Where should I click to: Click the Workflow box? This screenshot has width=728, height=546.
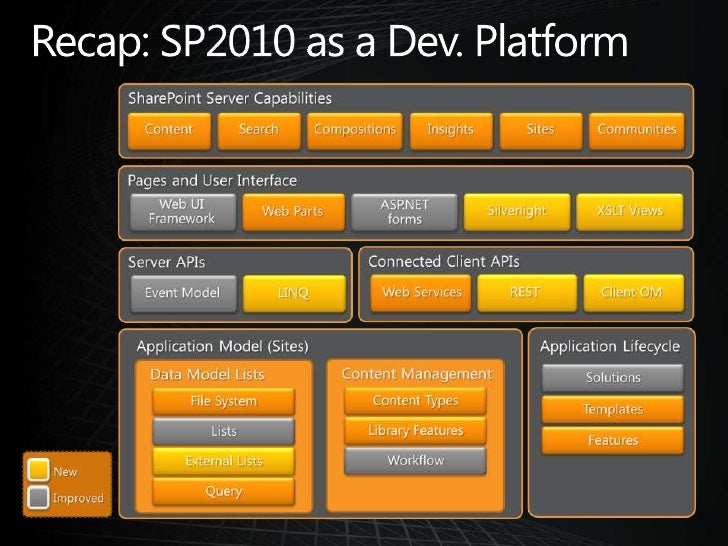click(415, 461)
